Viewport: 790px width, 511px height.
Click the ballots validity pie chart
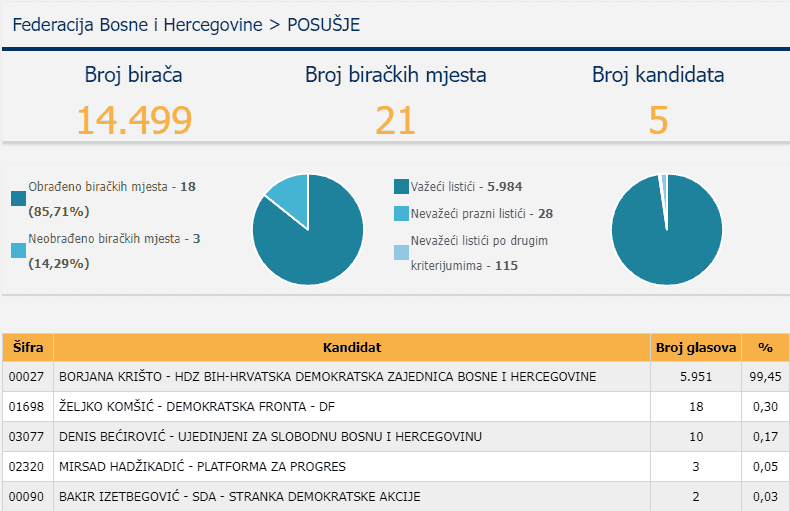(x=666, y=229)
